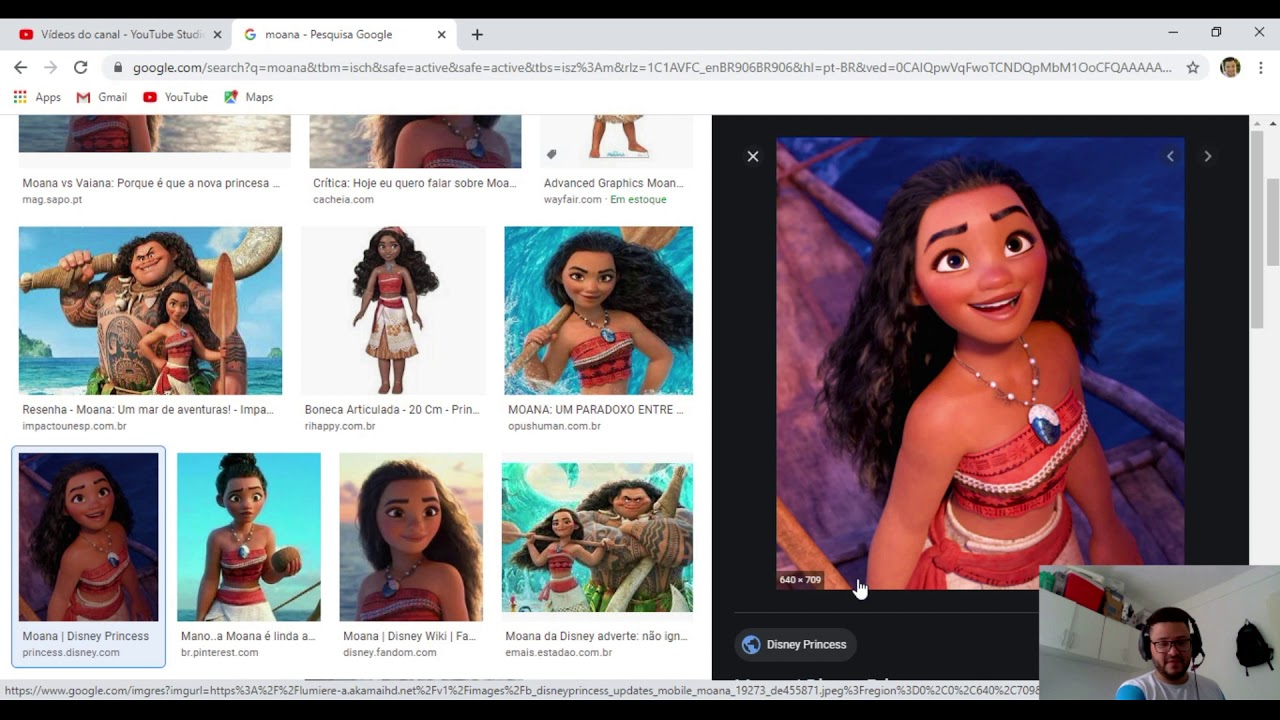Open the Chrome profile avatar
Viewport: 1280px width, 720px height.
(x=1230, y=67)
